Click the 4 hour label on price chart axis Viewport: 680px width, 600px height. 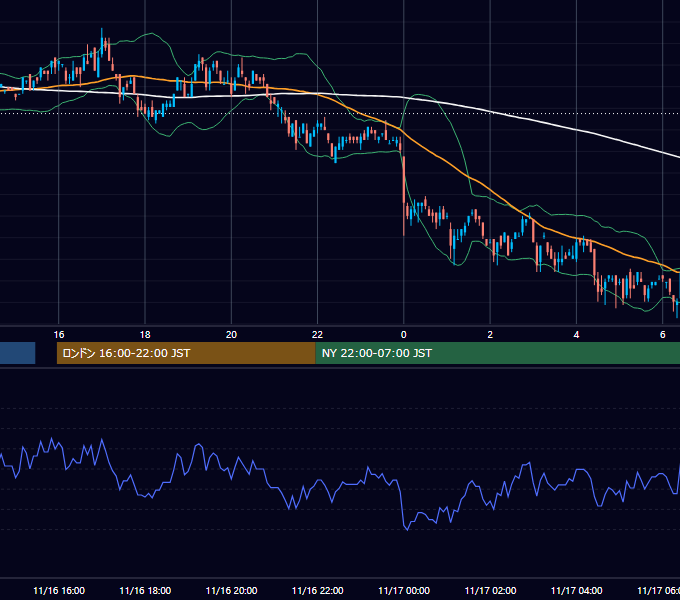(x=576, y=335)
